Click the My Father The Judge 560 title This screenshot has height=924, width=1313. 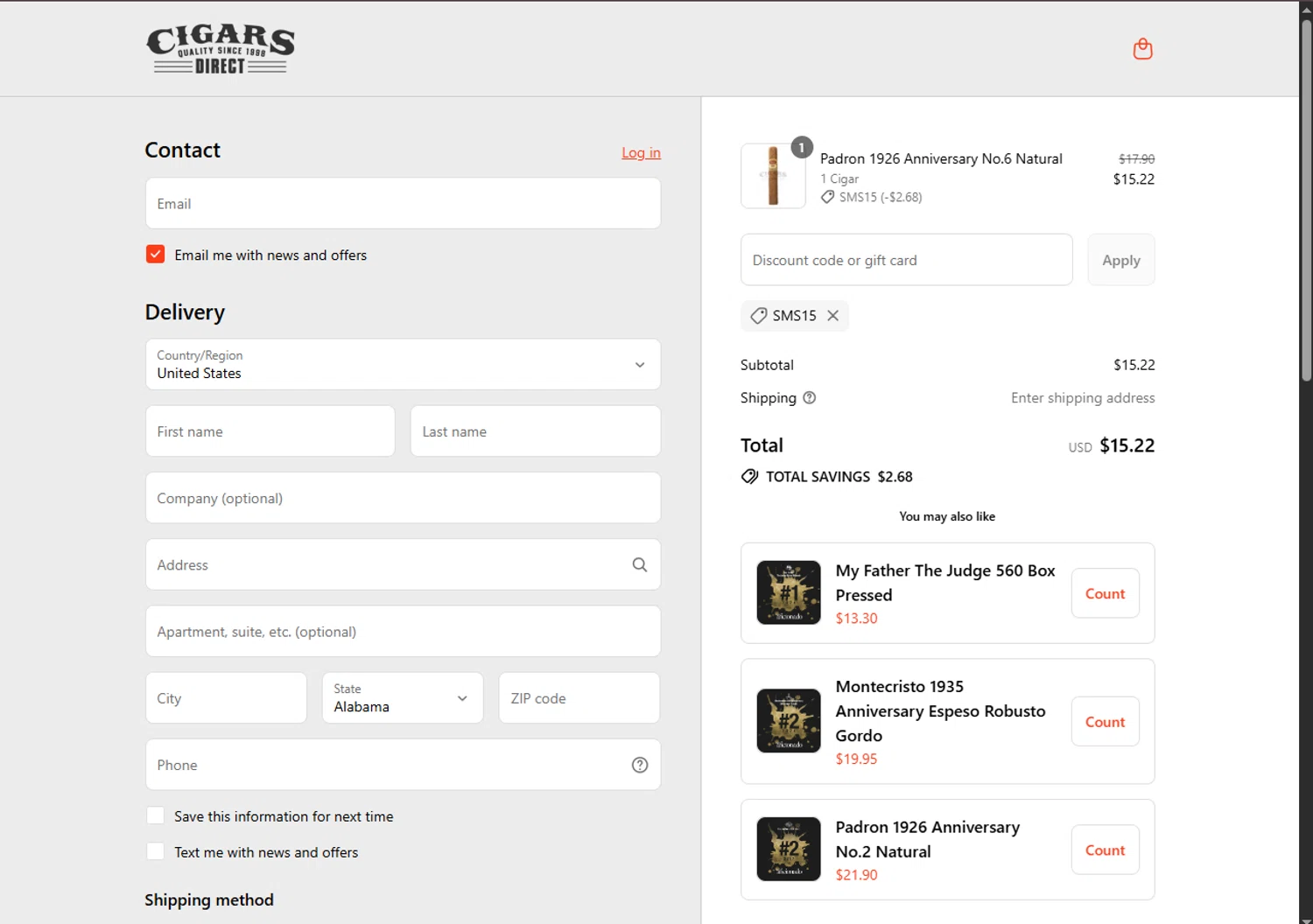tap(945, 583)
